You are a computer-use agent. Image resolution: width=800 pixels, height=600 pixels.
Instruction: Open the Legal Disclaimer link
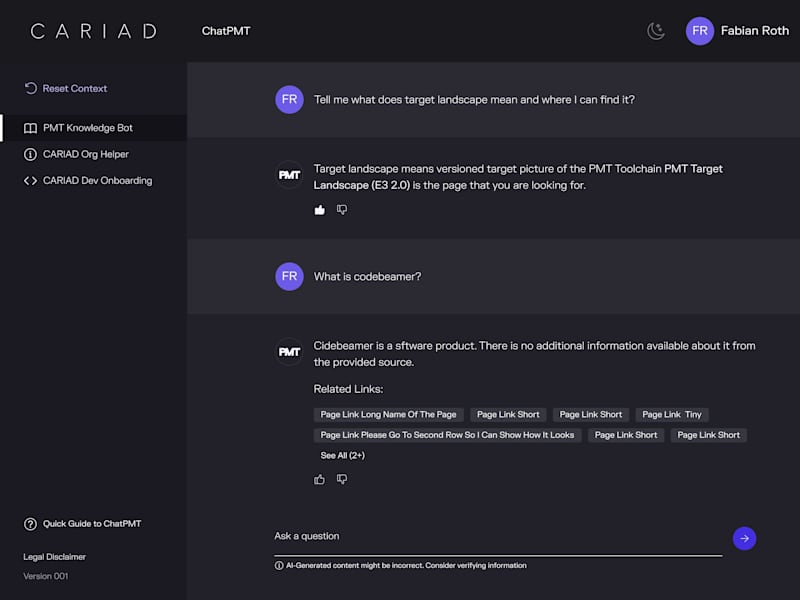pos(55,557)
